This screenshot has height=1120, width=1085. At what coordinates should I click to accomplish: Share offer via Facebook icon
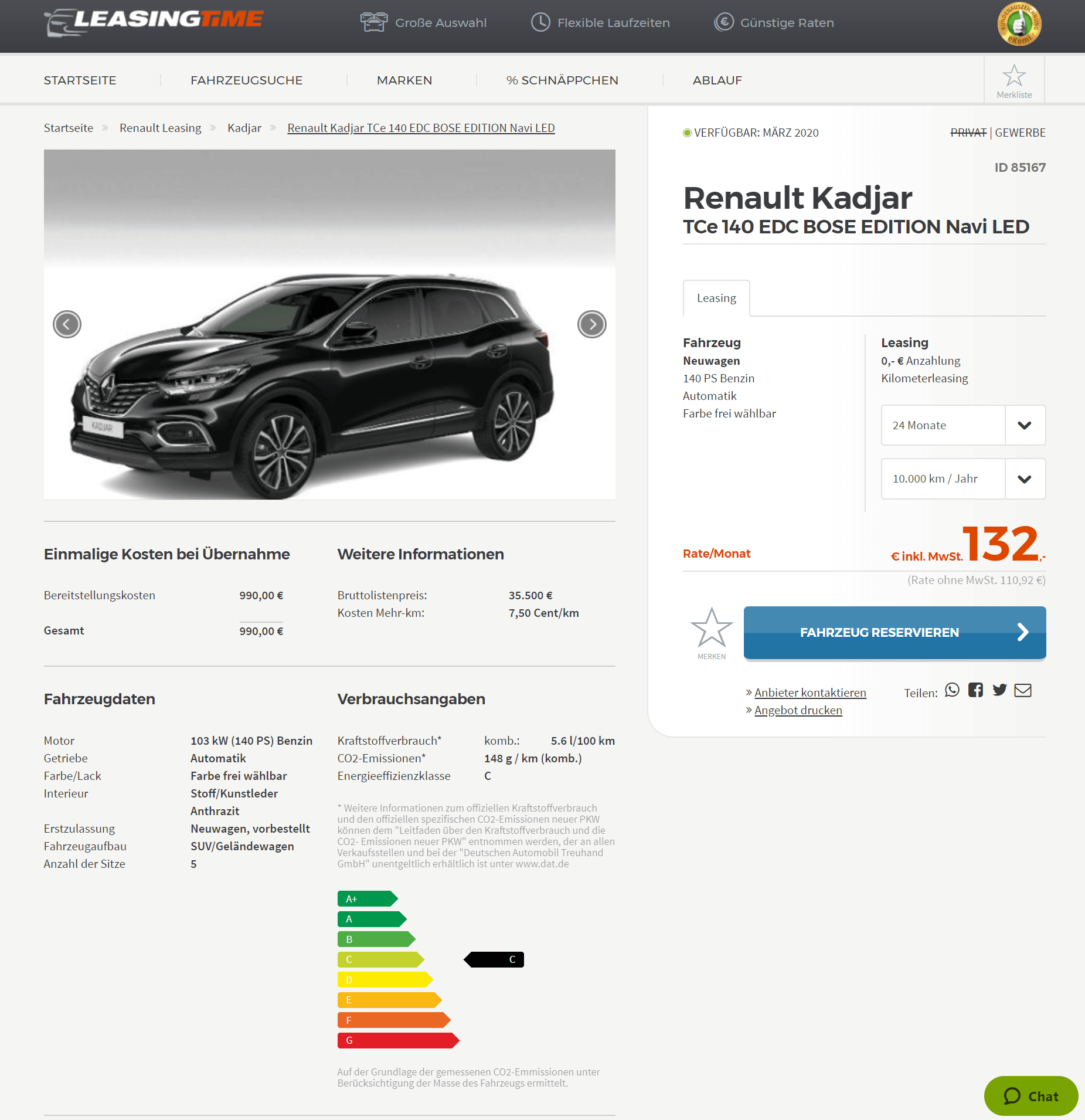(975, 690)
